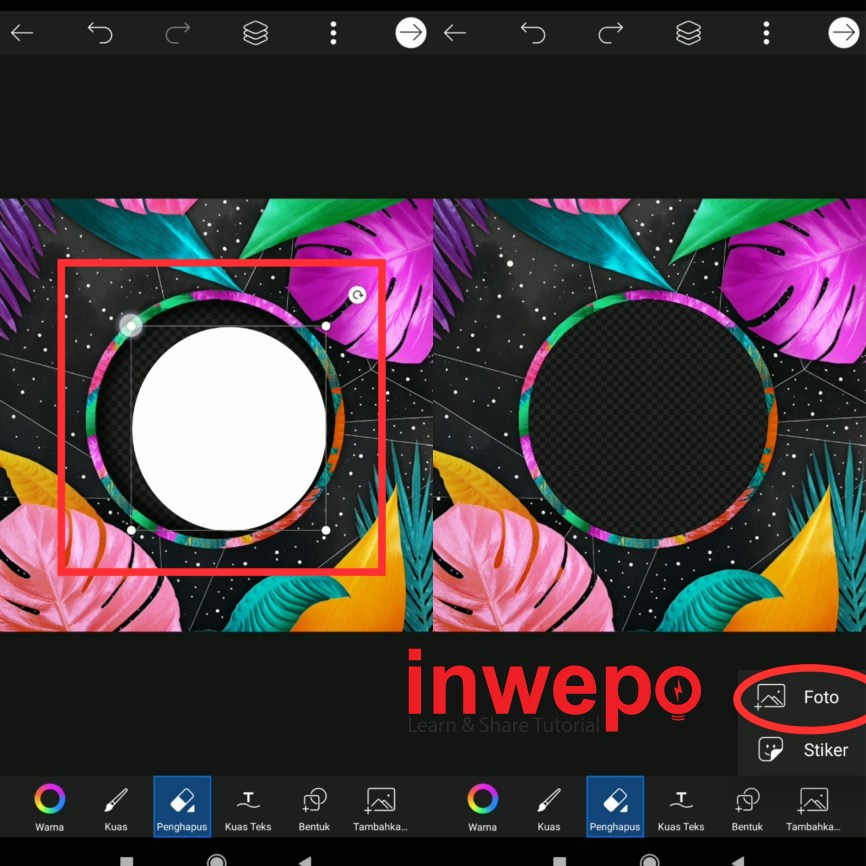The image size is (866, 866).
Task: Tap the redo arrow in the top bar
Action: [x=176, y=32]
